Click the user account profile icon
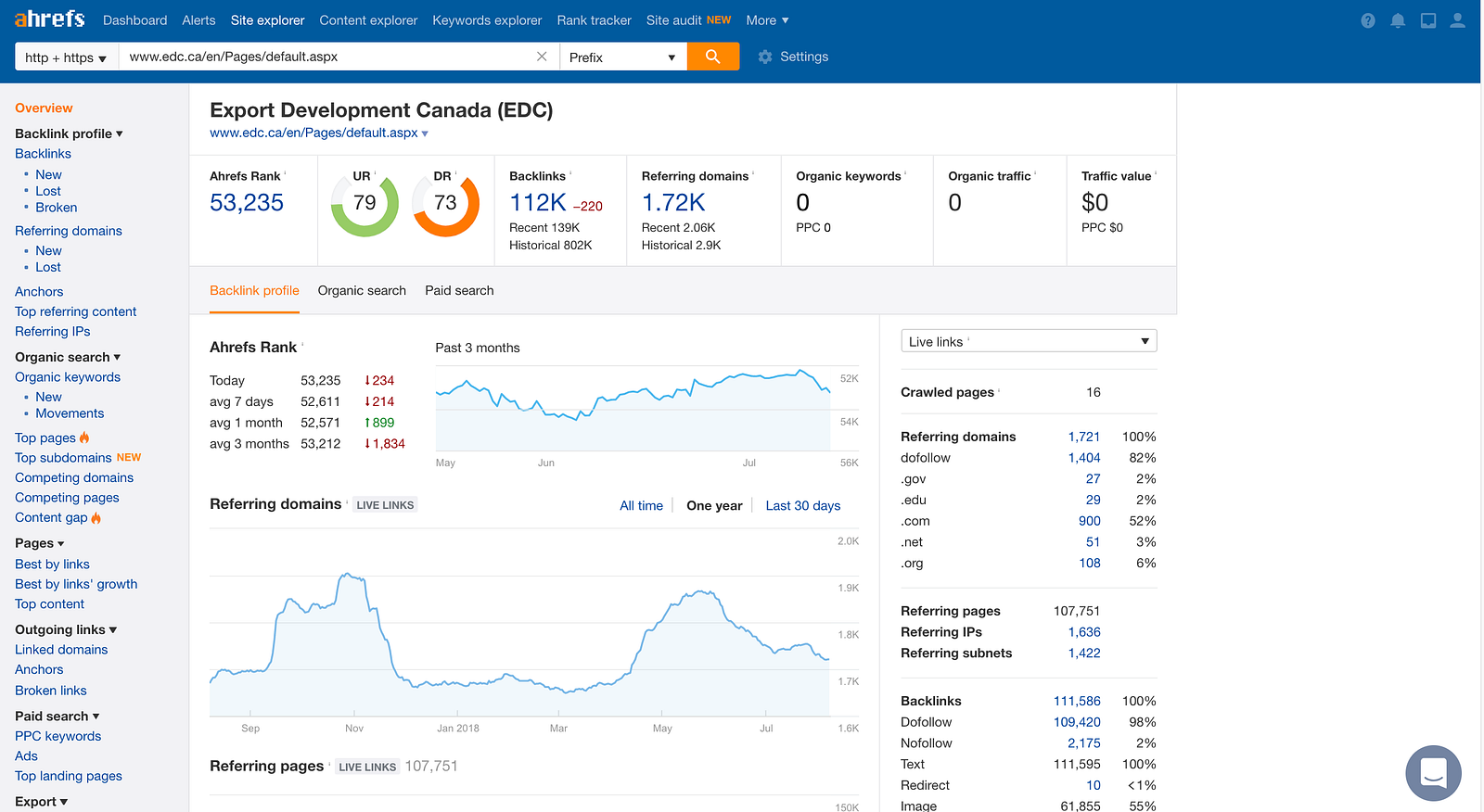This screenshot has height=812, width=1484. click(x=1457, y=20)
